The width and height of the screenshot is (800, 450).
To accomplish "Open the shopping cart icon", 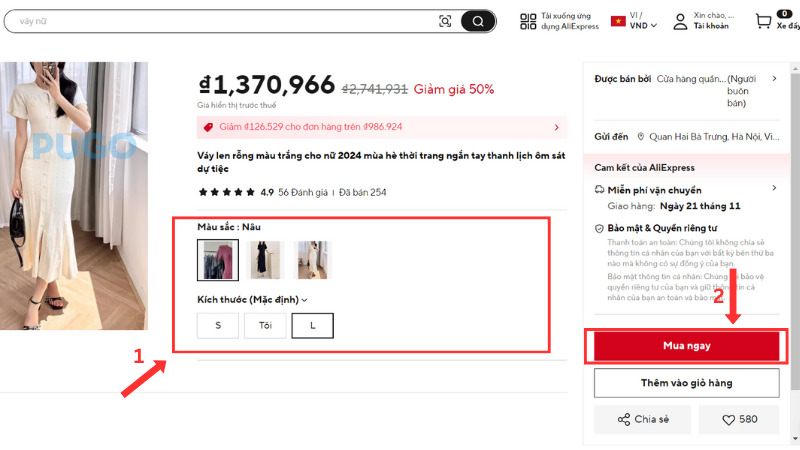I will pyautogui.click(x=764, y=21).
